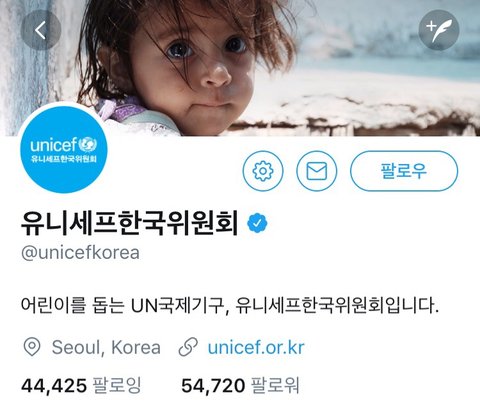This screenshot has height=410, width=480.
Task: Tap the chain link icon beside website
Action: [188, 347]
